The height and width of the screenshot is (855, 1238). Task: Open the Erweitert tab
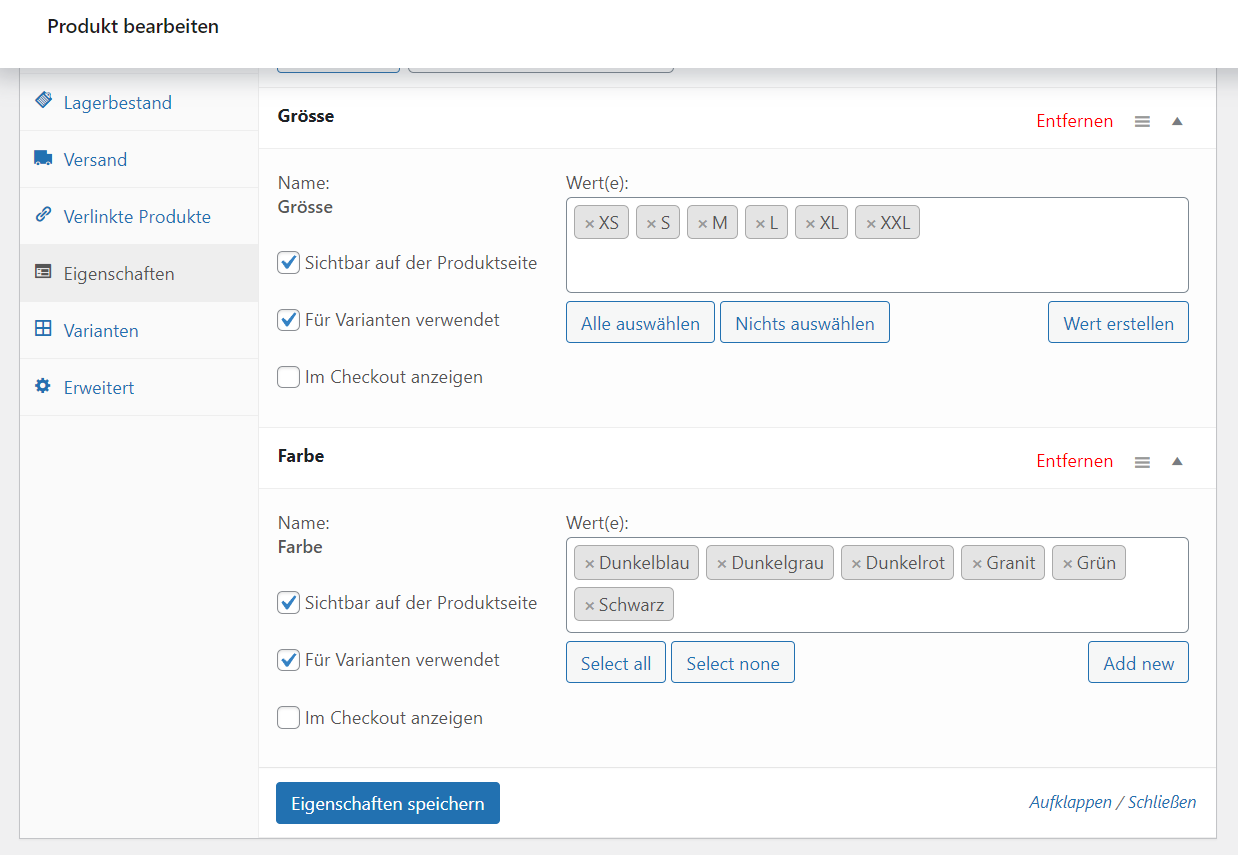point(139,387)
